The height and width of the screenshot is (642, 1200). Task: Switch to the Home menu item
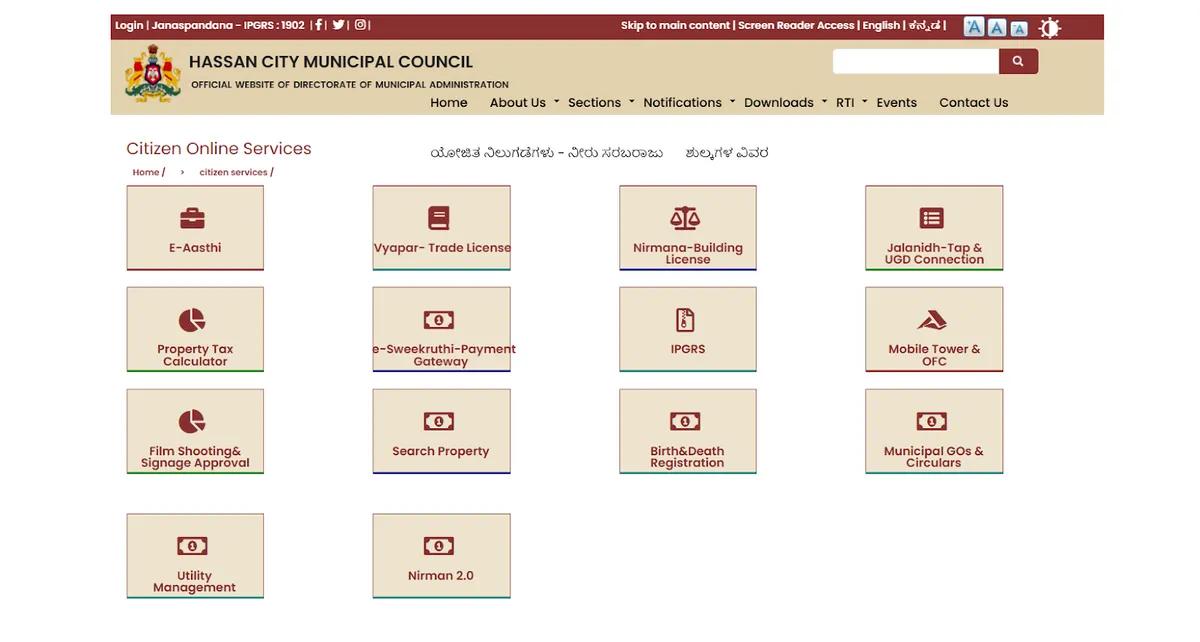pyautogui.click(x=448, y=102)
